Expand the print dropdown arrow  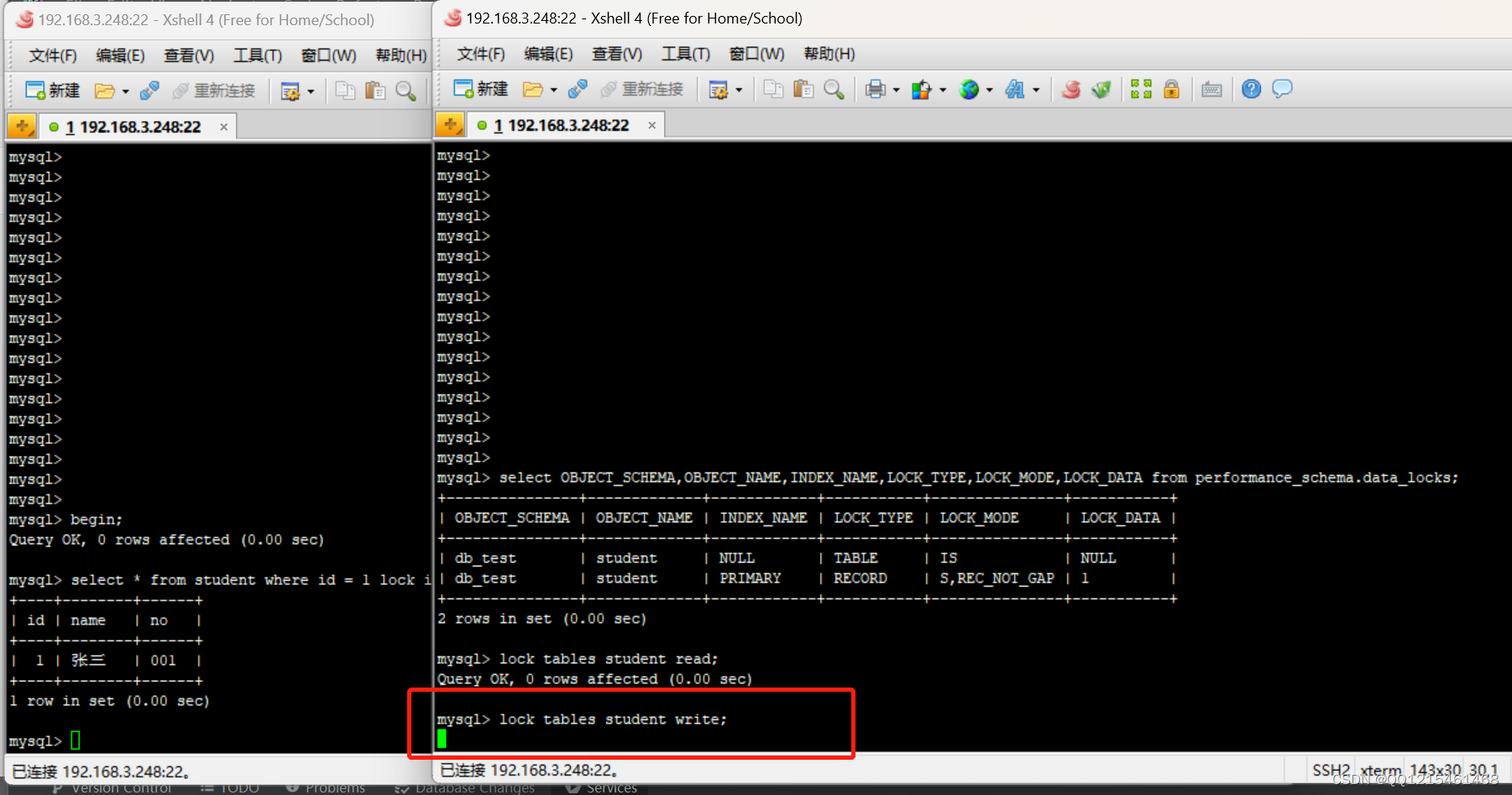click(896, 90)
